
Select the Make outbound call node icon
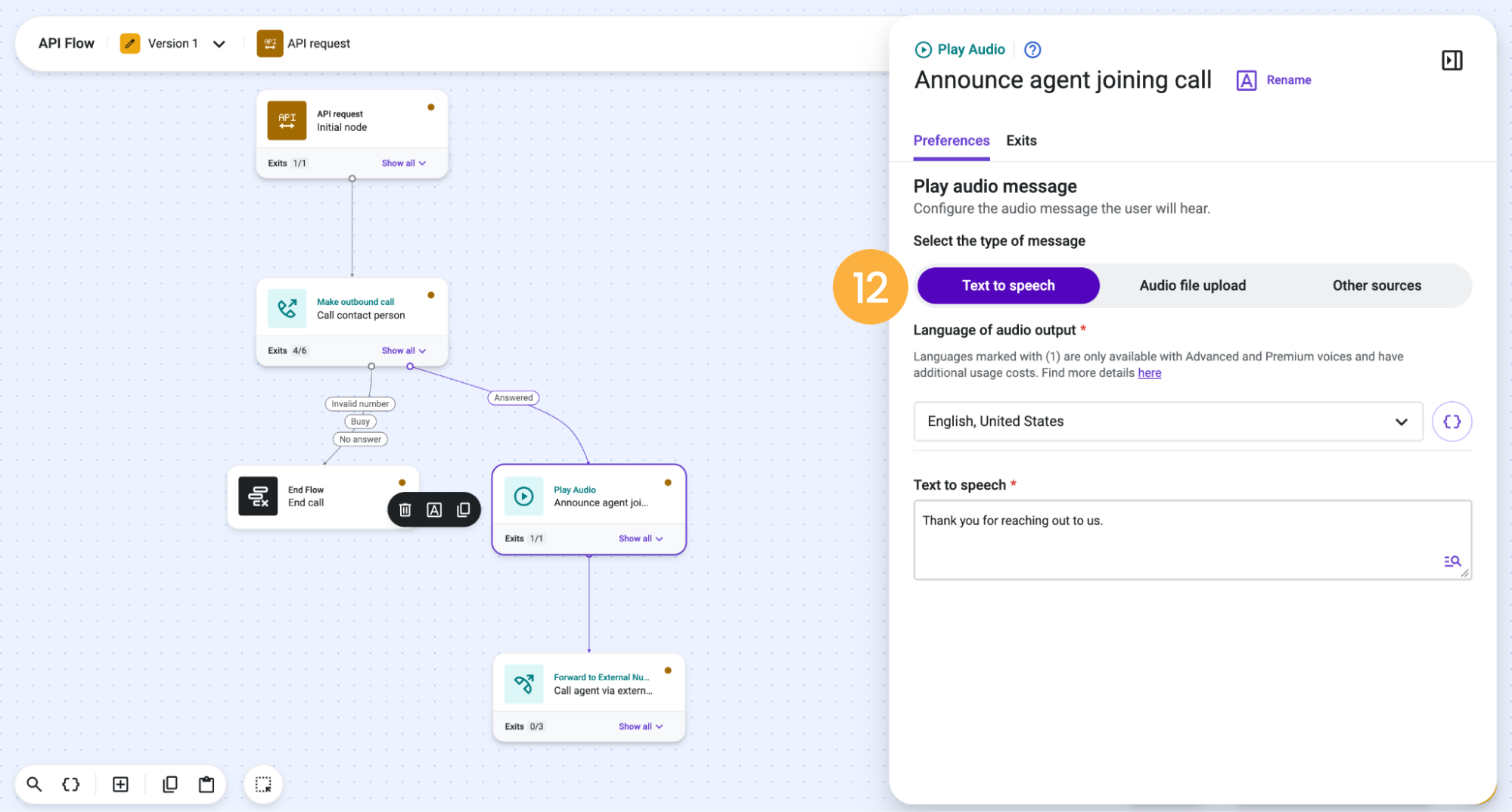(x=287, y=308)
